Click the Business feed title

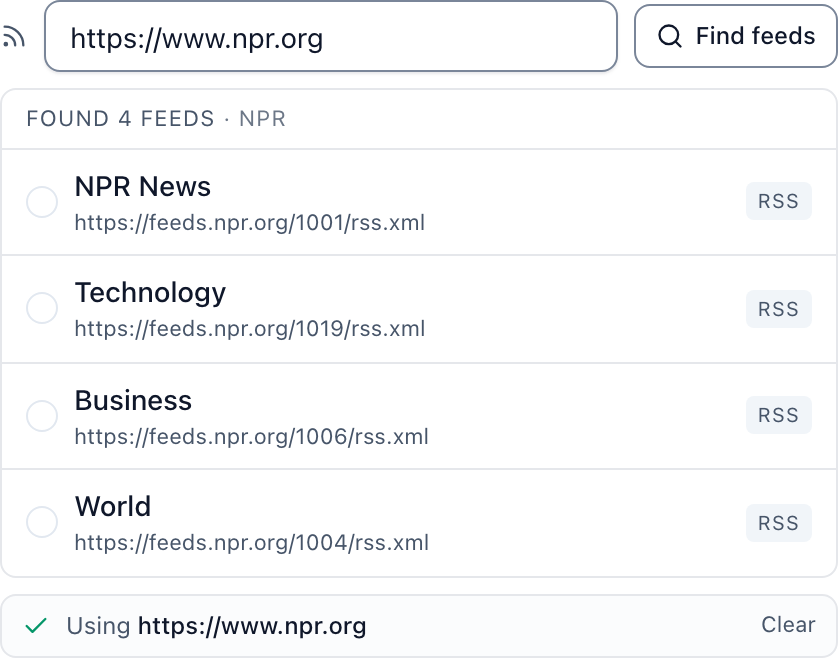coord(133,400)
